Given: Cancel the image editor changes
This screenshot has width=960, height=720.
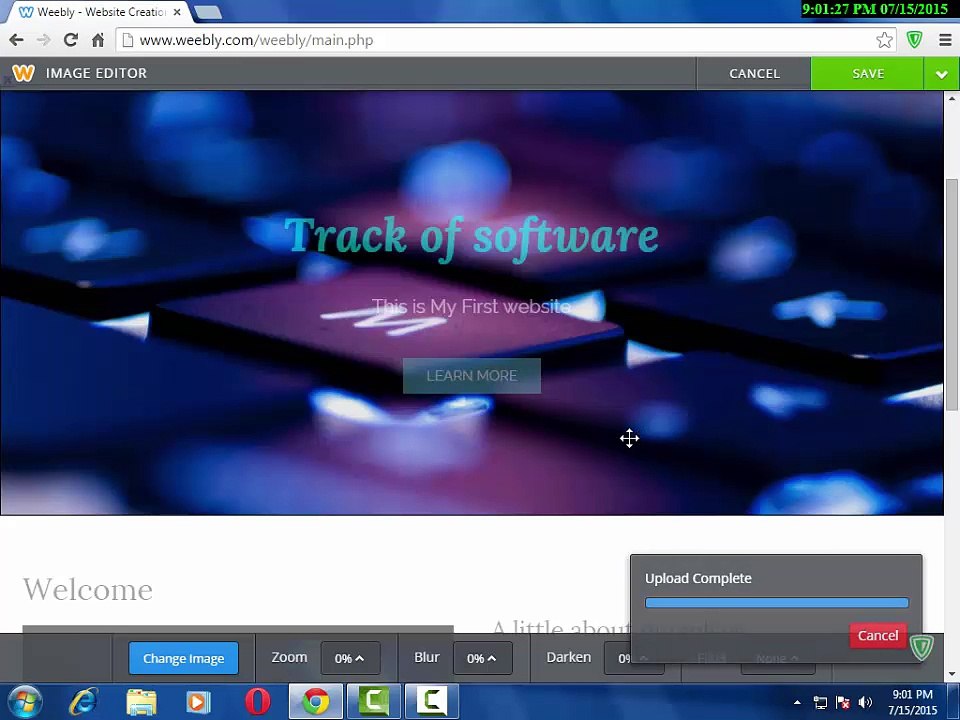Looking at the screenshot, I should point(754,73).
